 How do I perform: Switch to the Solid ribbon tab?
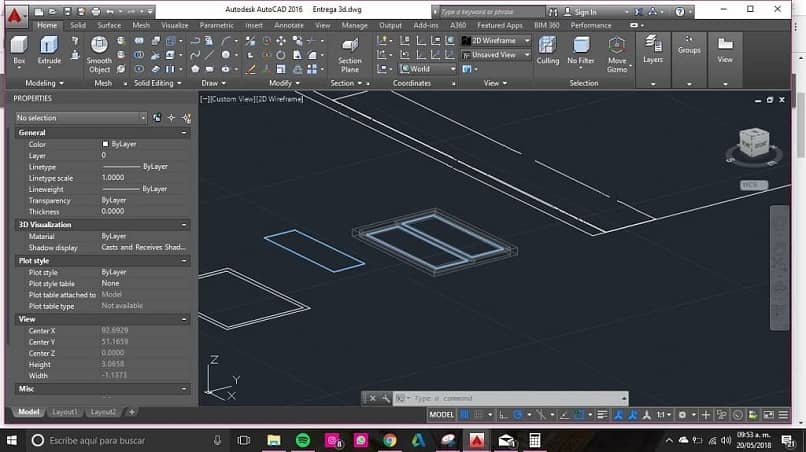78,25
